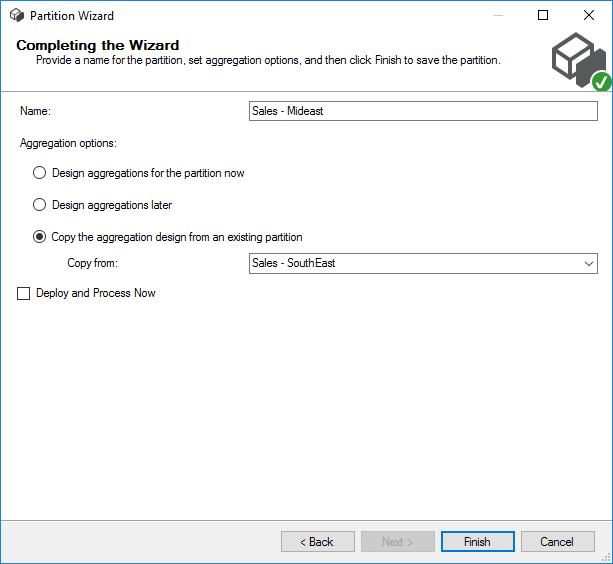Click into the Name field containing 'Sales - Mideast'
The image size is (613, 564).
(x=422, y=111)
